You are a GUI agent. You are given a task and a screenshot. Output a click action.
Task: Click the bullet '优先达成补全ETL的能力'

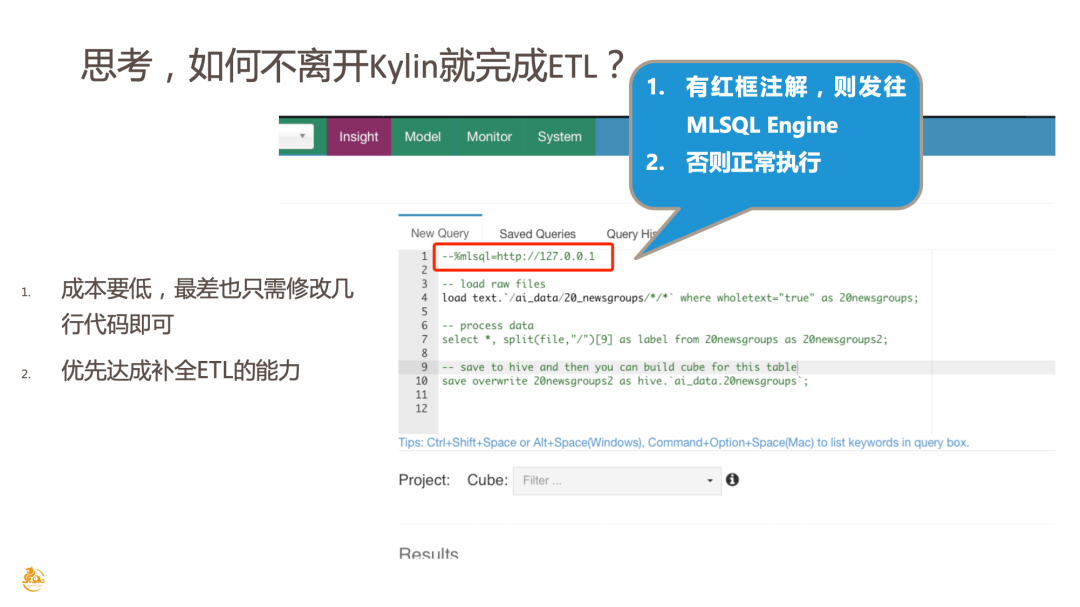[x=180, y=371]
